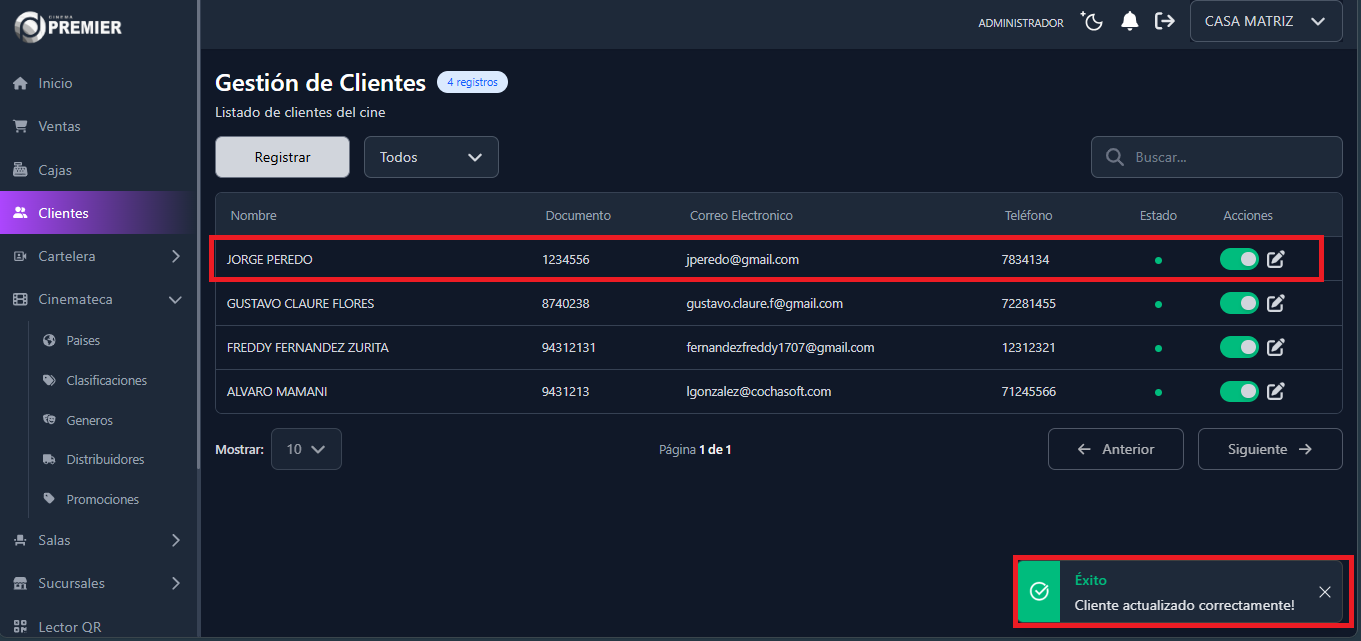1361x641 pixels.
Task: Edit client Jorge Peredo with pencil icon
Action: click(x=1276, y=260)
